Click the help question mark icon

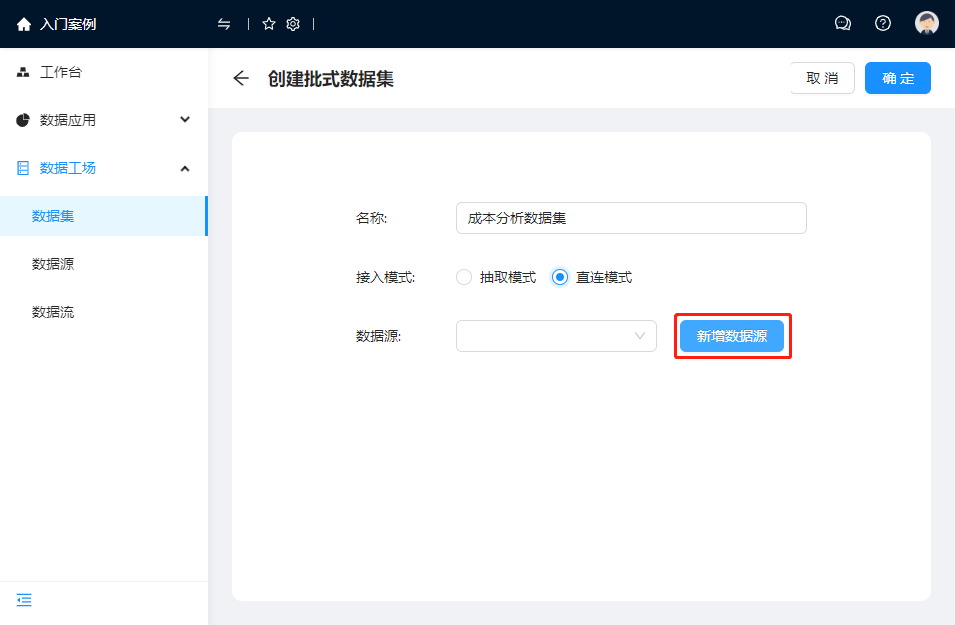(x=883, y=24)
